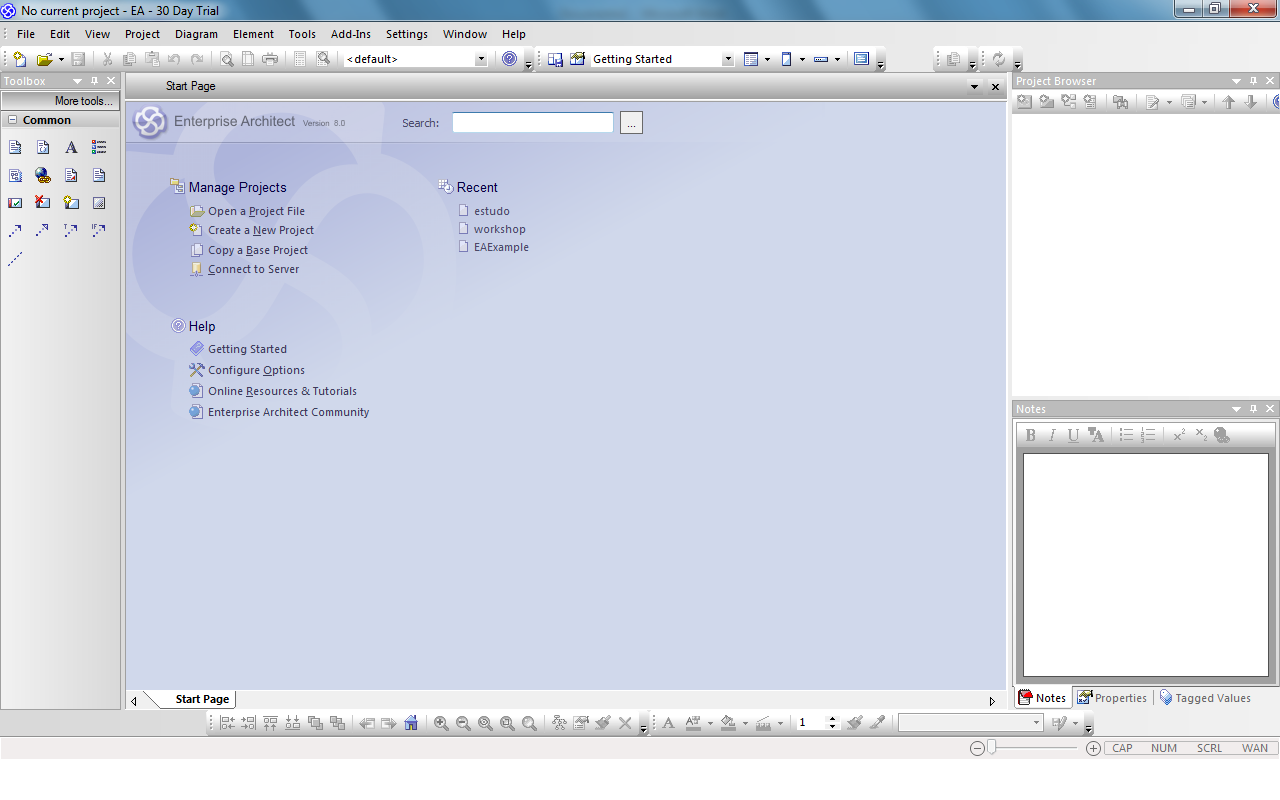Open the Notes panel menu arrow
The width and height of the screenshot is (1280, 800).
pos(1236,409)
